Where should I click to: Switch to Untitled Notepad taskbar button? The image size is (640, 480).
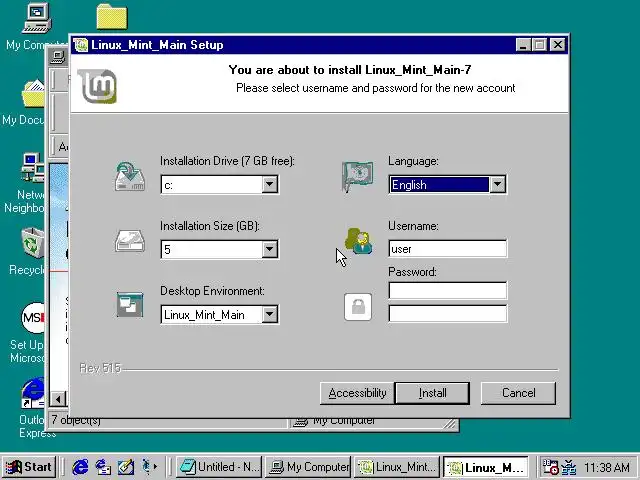click(220, 467)
